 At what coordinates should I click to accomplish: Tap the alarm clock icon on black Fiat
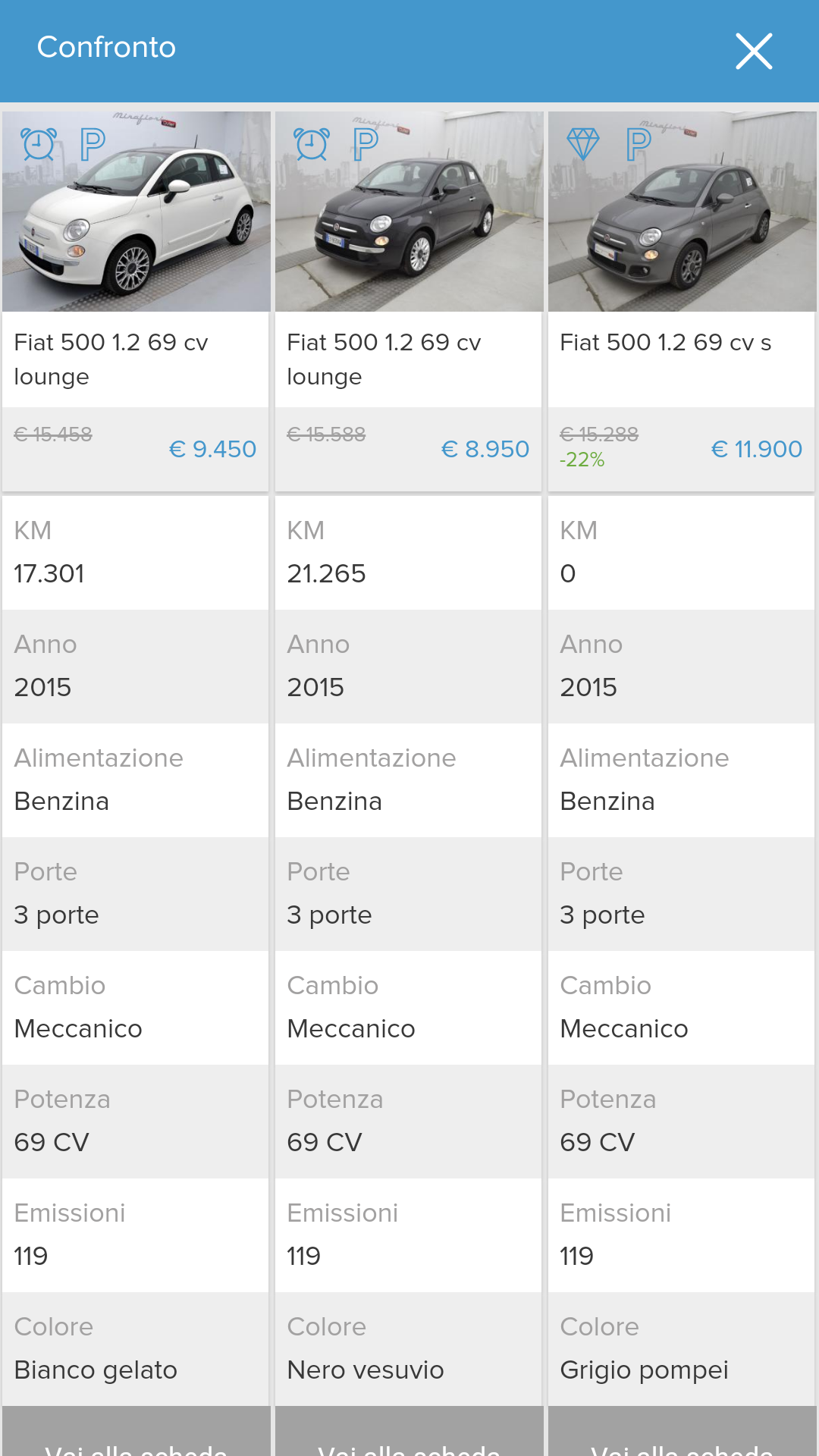coord(312,144)
